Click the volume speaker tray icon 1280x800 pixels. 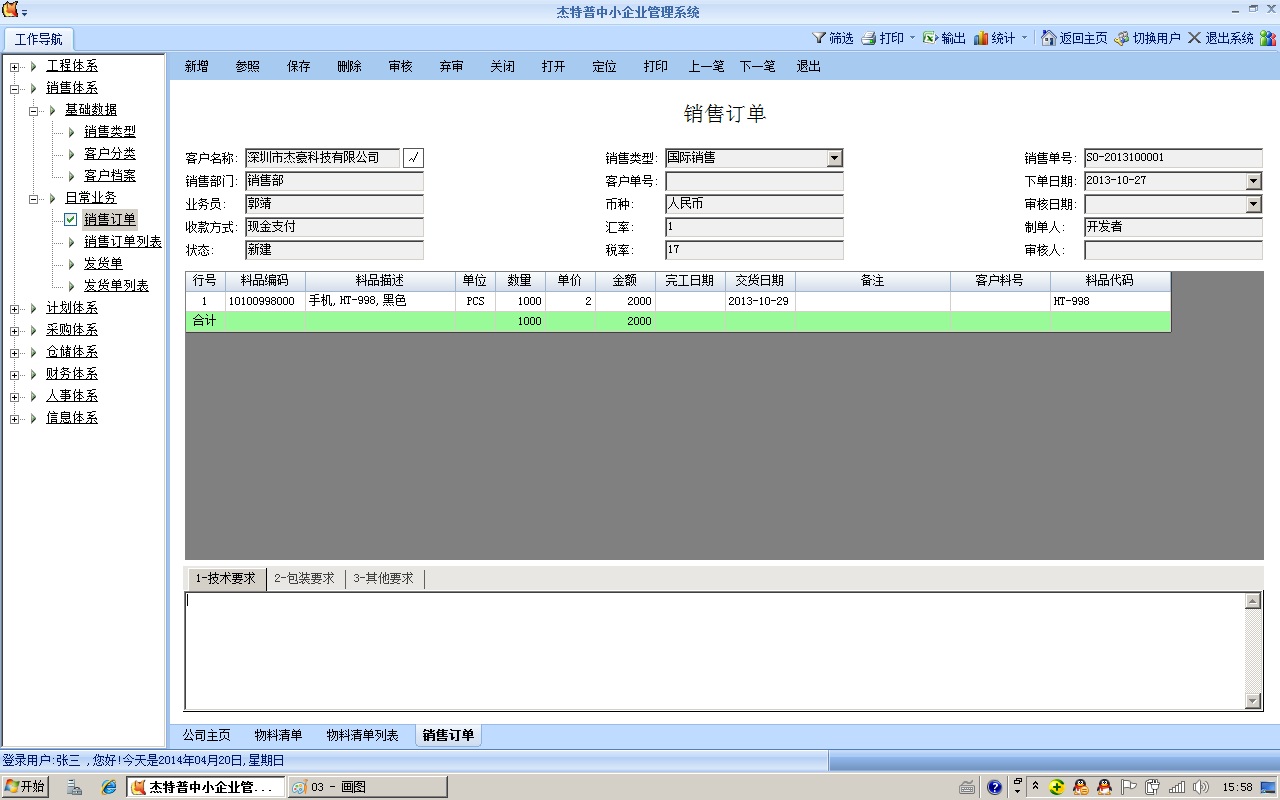click(x=1200, y=787)
